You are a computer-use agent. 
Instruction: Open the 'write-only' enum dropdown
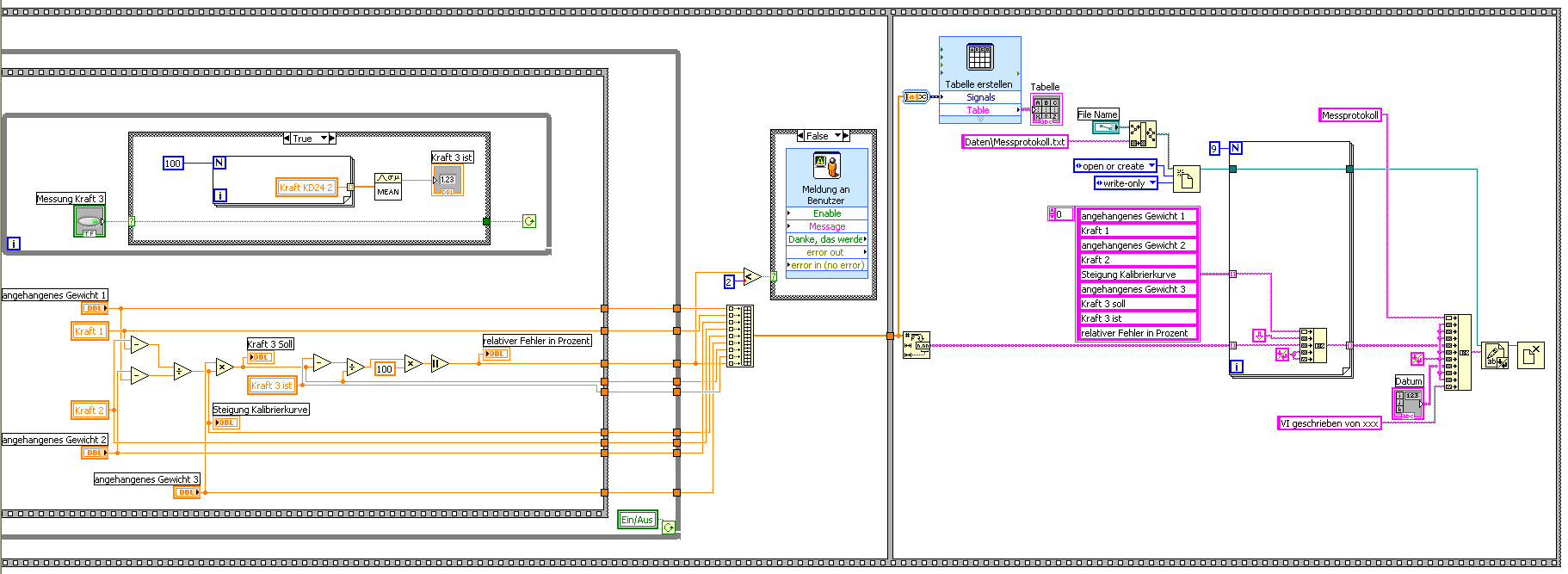(1152, 183)
